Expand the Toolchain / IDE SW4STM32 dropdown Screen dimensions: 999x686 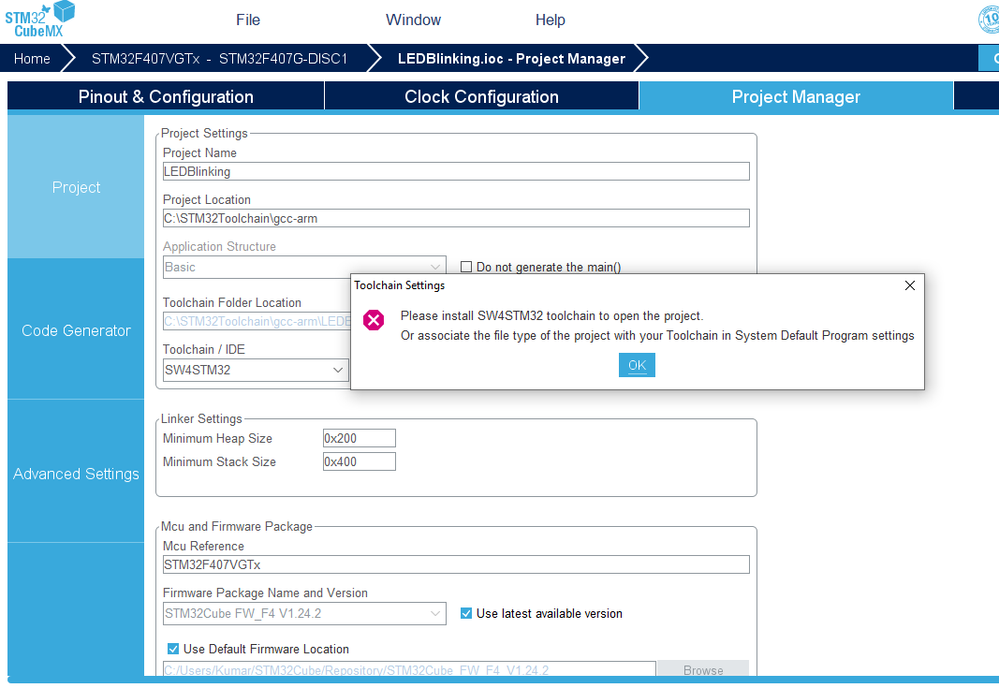tap(255, 370)
